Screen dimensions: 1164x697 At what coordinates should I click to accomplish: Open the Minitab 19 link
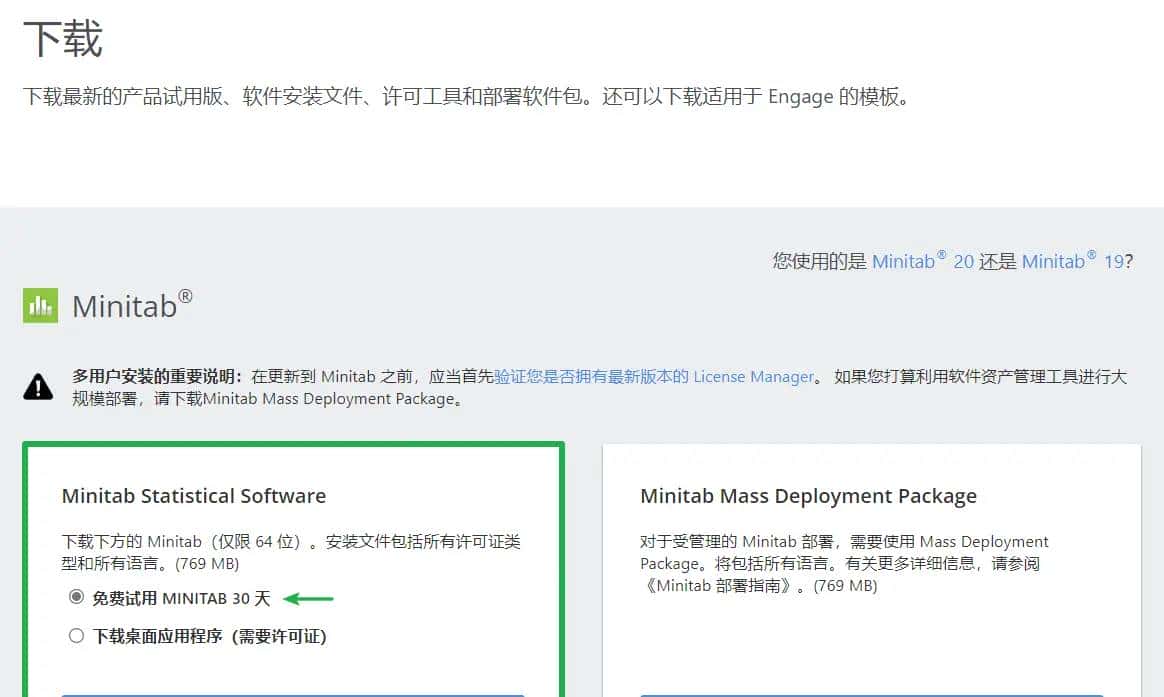pyautogui.click(x=1077, y=261)
